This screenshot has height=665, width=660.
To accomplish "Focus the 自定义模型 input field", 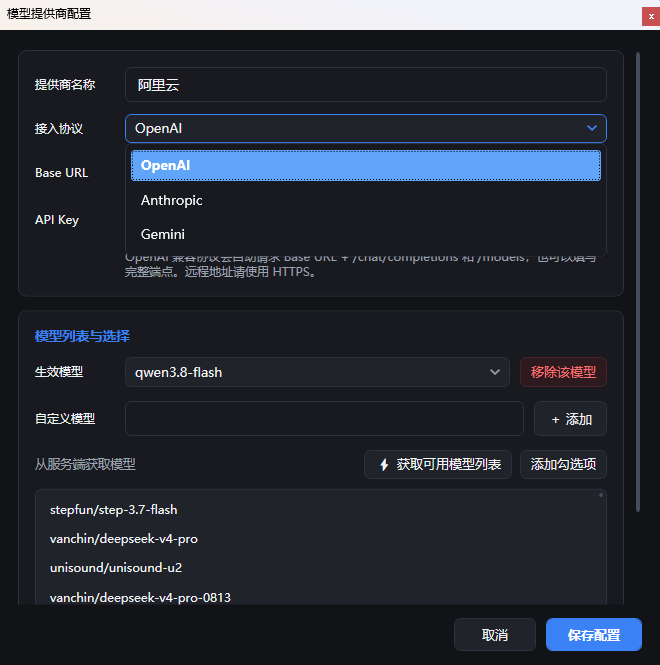I will [324, 419].
